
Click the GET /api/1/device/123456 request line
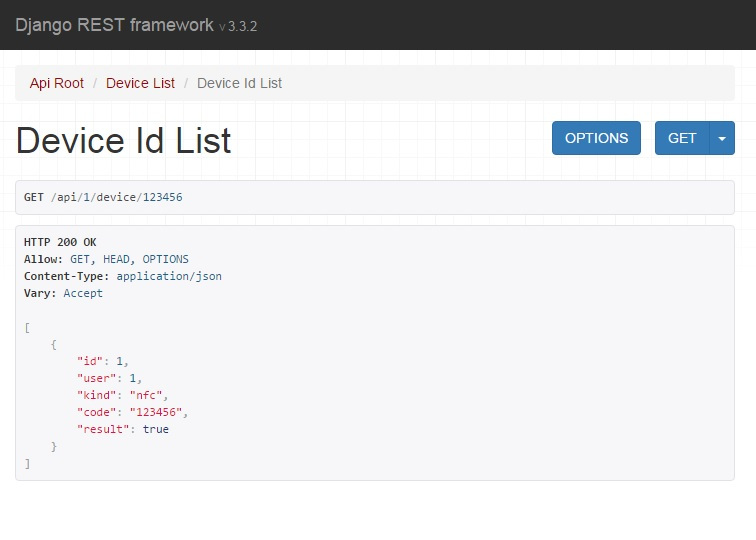tap(103, 197)
